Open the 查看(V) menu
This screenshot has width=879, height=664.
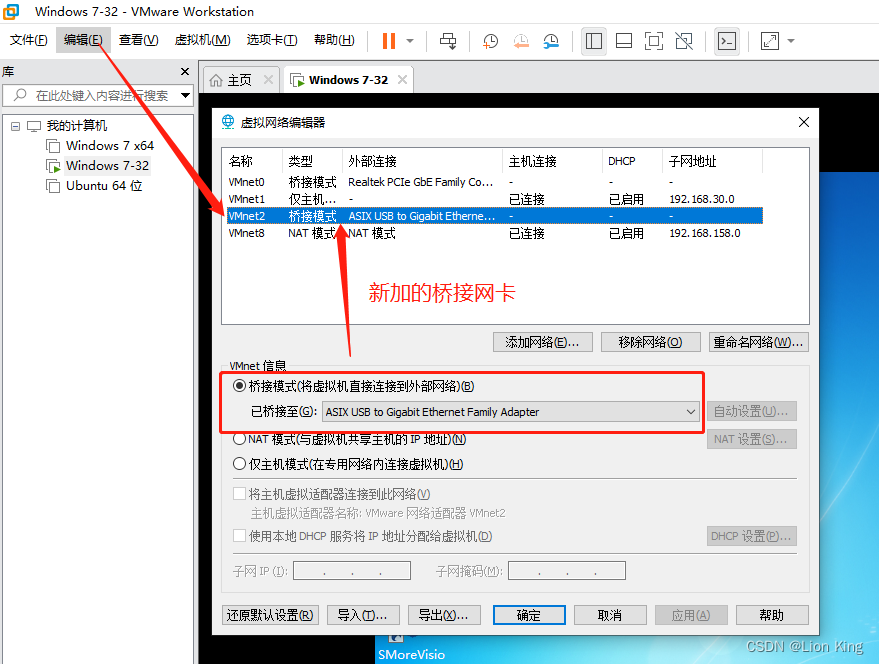point(138,40)
